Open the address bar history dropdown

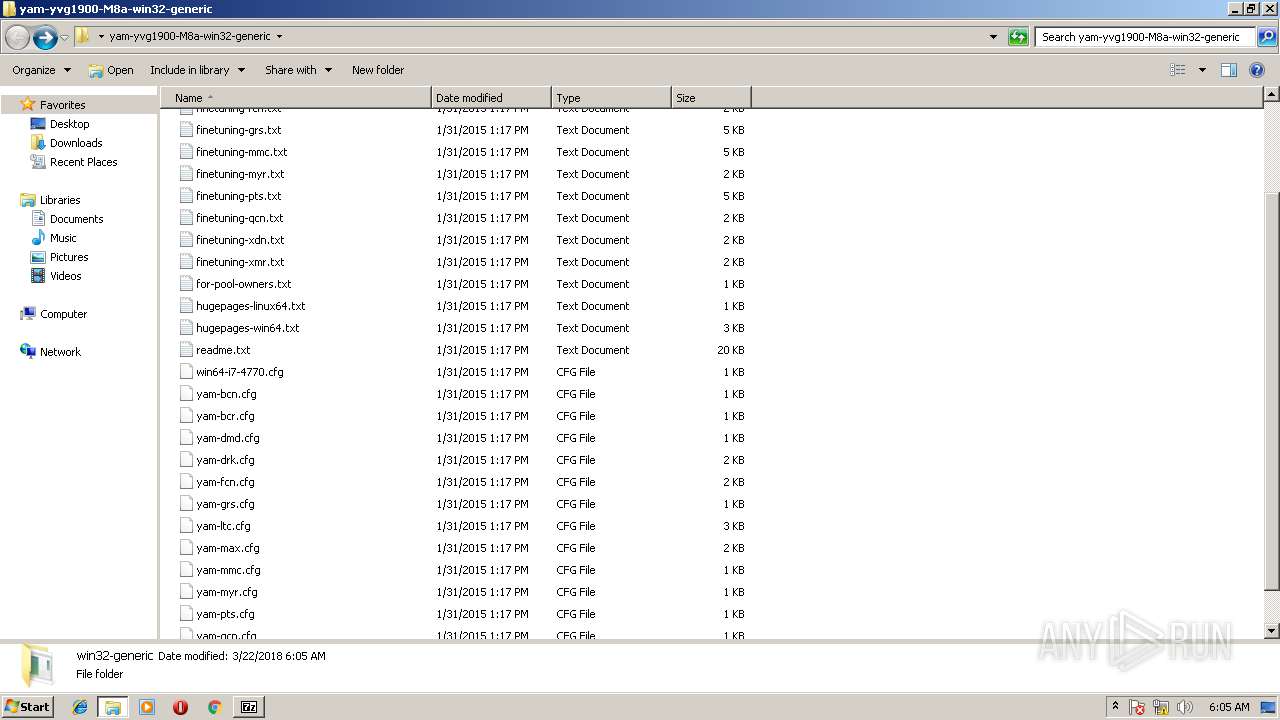click(993, 37)
